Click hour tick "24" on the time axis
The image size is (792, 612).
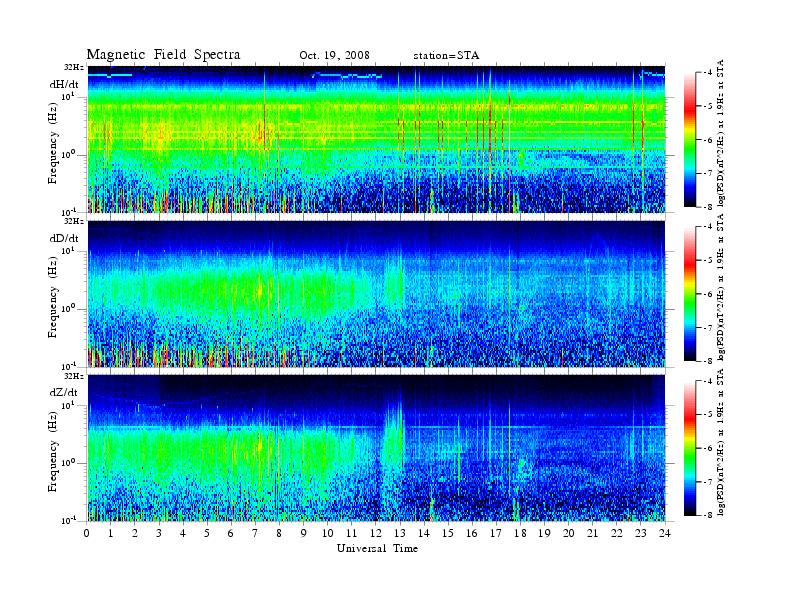pos(665,533)
